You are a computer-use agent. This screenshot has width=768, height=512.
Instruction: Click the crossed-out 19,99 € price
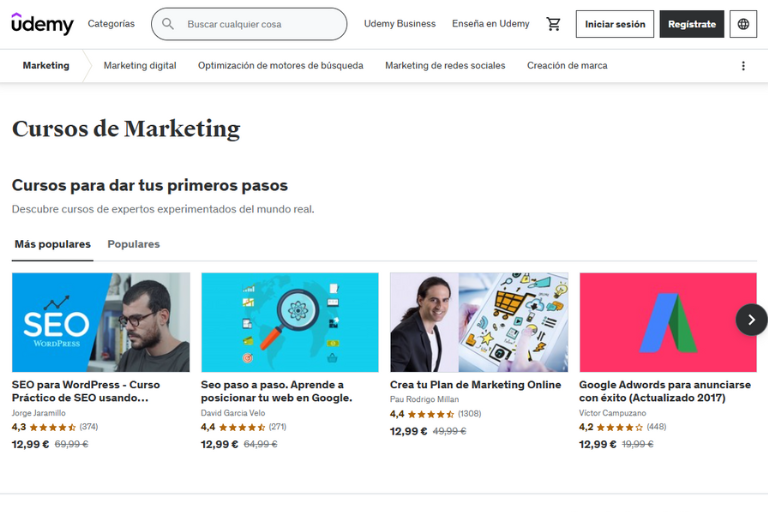638,444
